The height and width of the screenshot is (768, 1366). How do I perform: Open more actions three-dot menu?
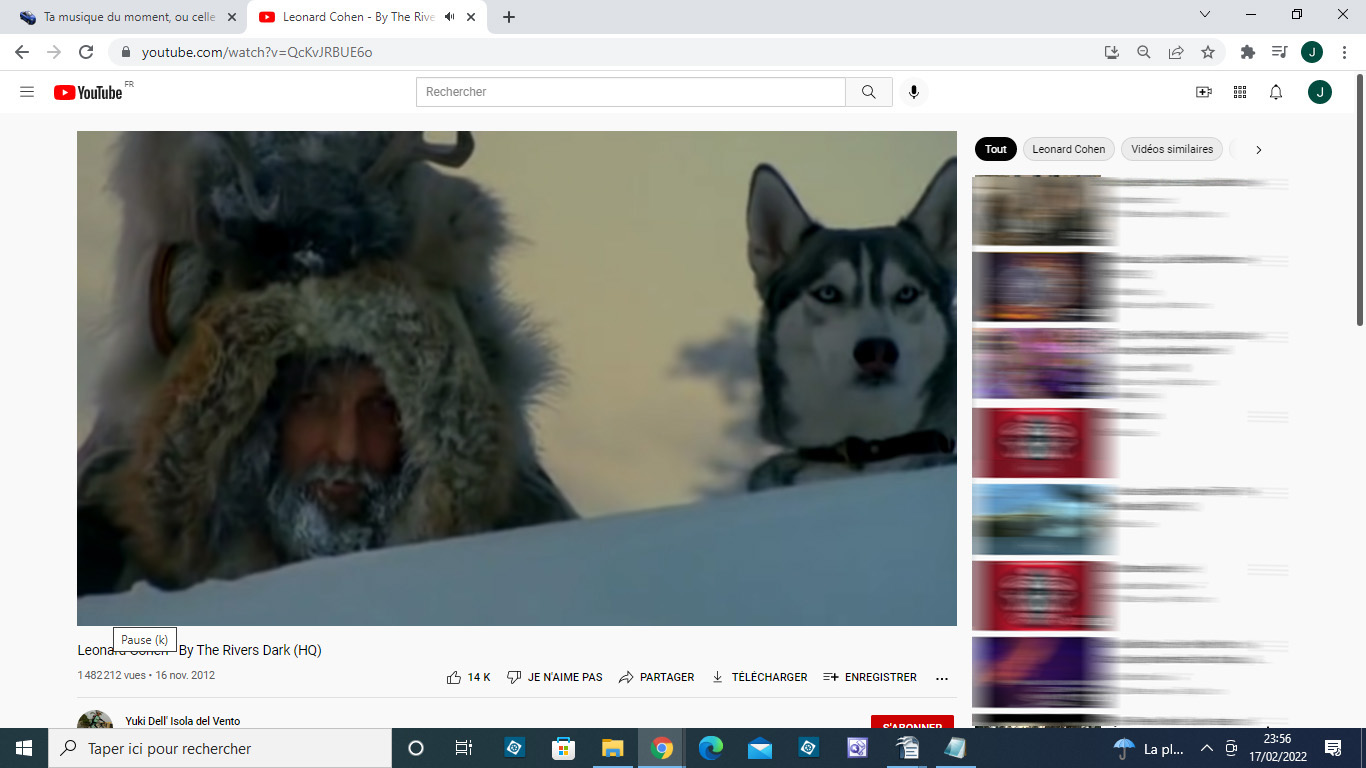coord(941,678)
